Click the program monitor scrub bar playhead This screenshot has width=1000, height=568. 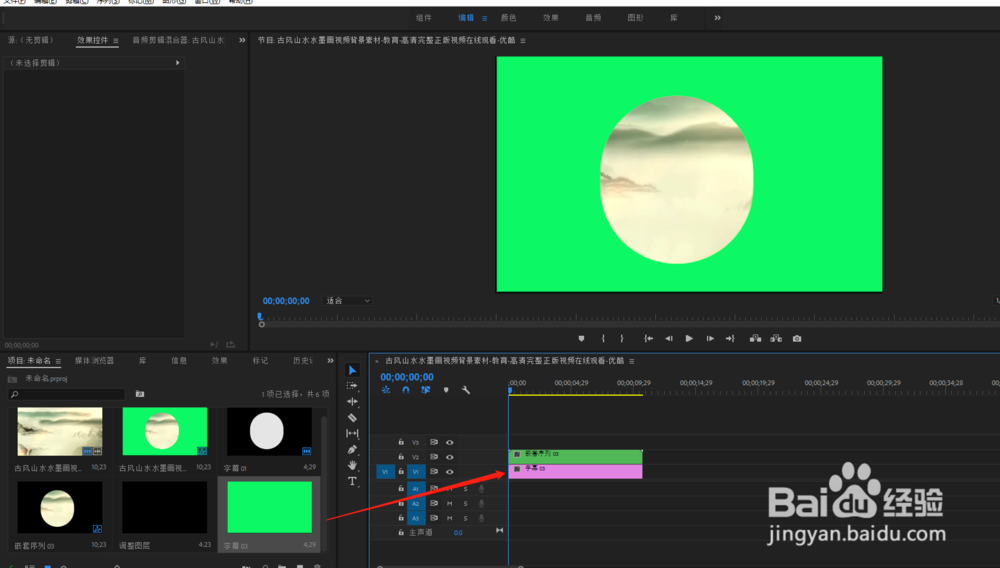click(x=260, y=316)
